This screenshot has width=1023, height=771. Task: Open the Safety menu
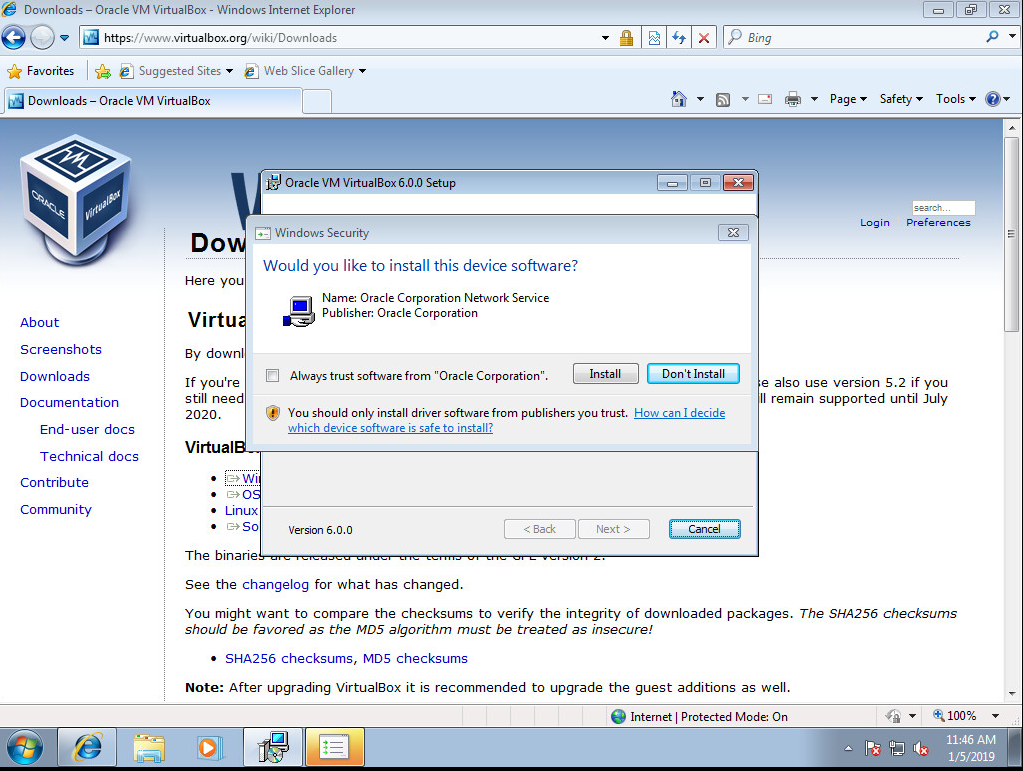click(x=901, y=99)
